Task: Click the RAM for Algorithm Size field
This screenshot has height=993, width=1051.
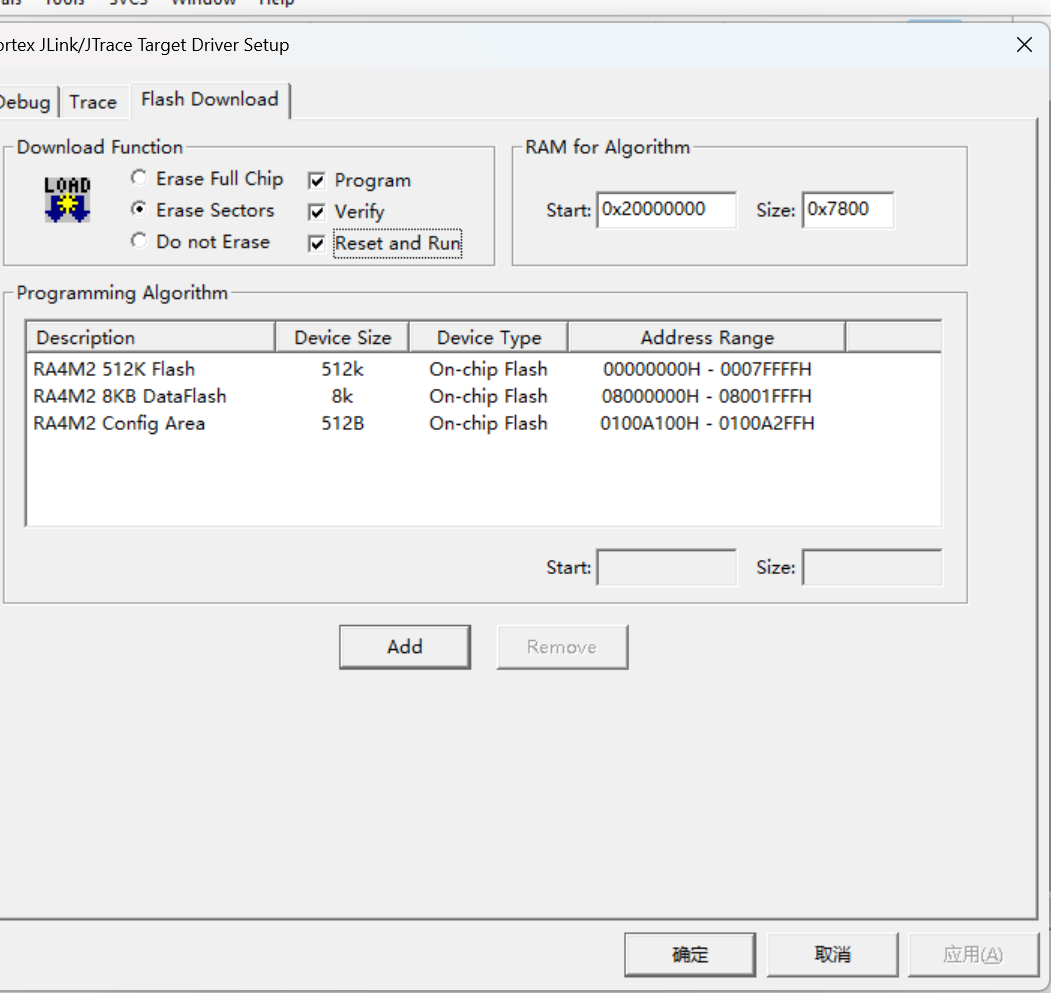Action: pyautogui.click(x=847, y=210)
